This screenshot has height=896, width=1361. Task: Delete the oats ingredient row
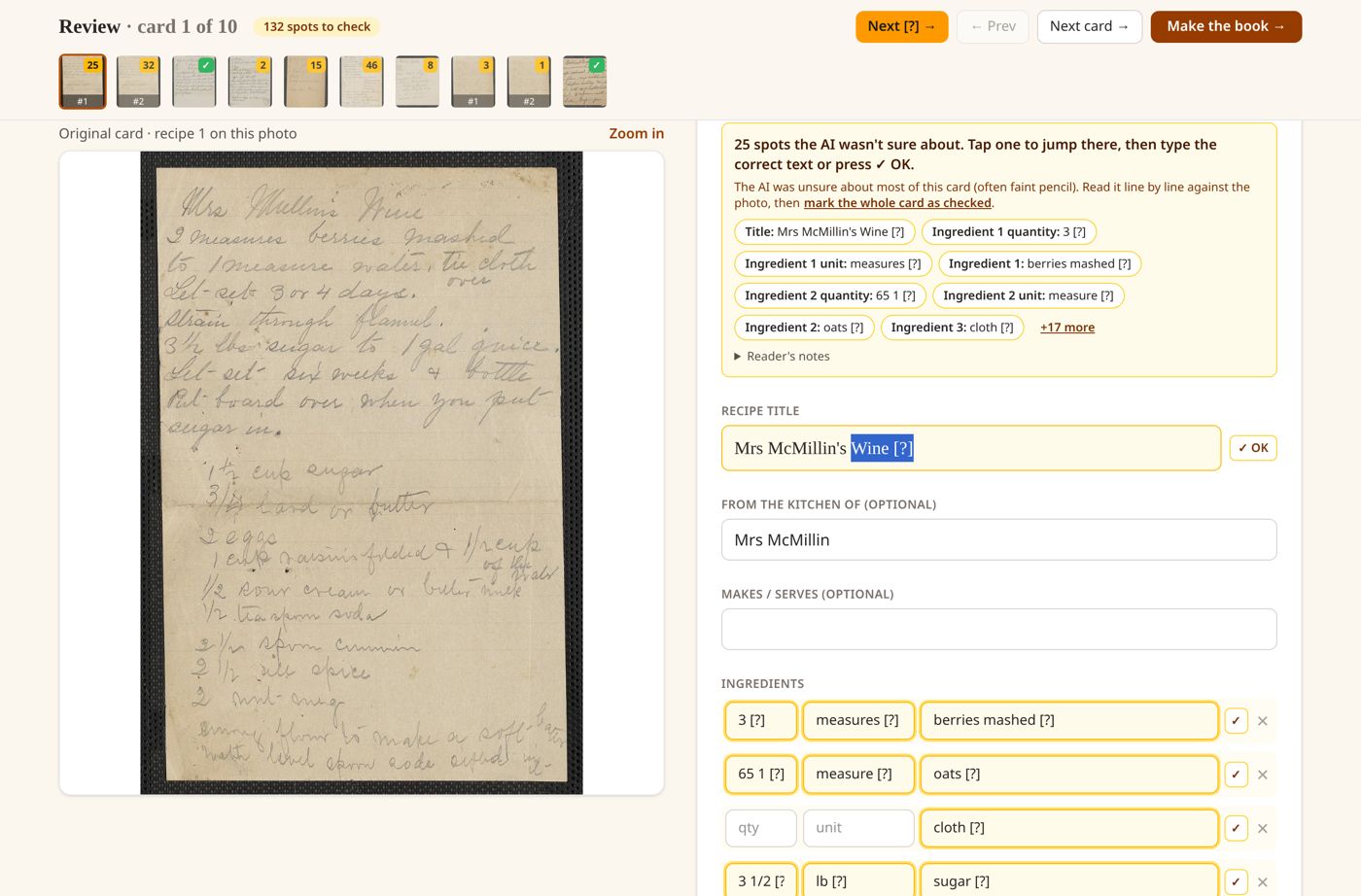point(1263,775)
